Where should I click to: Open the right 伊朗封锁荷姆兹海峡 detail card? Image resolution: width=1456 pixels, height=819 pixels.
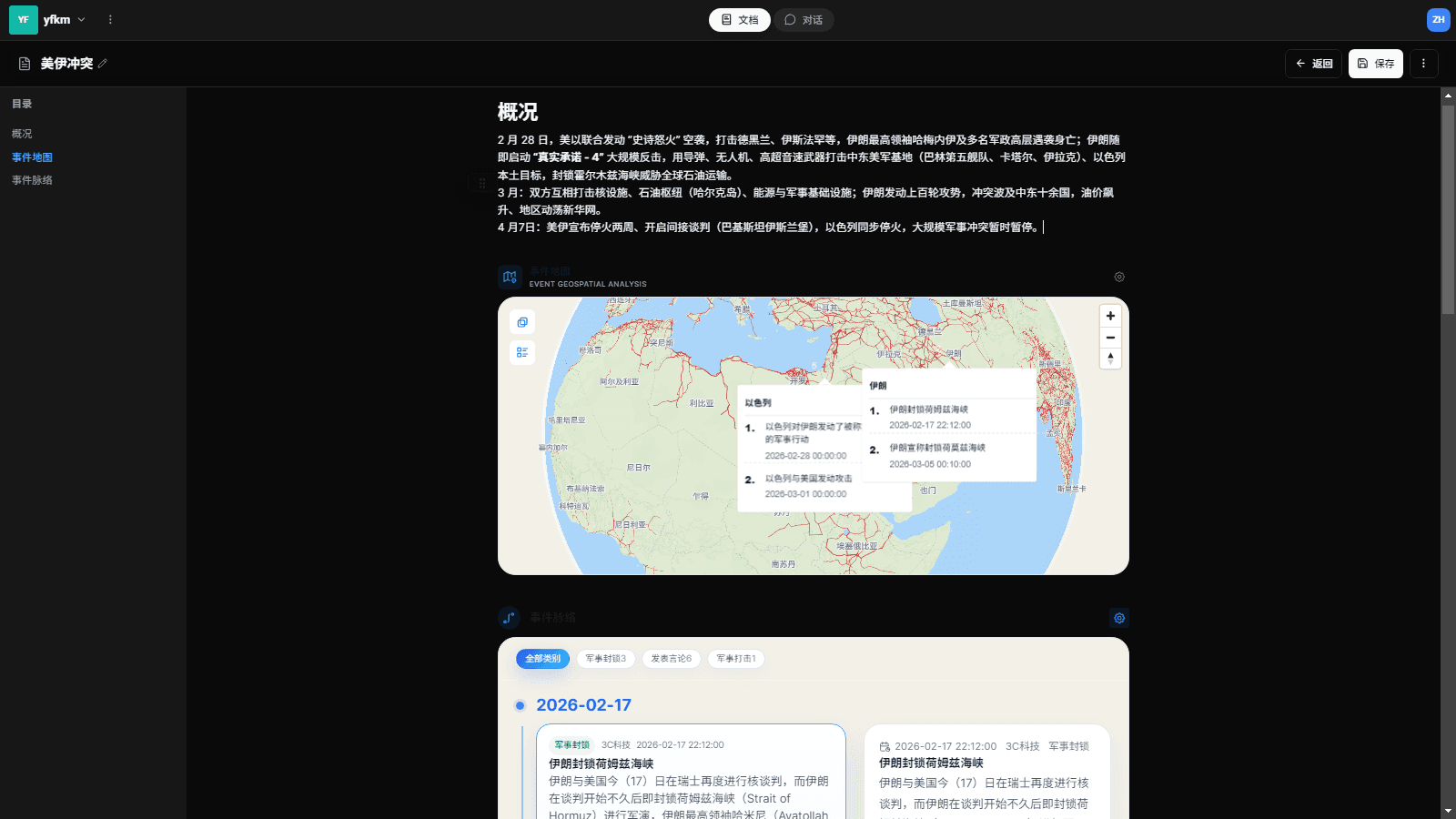click(987, 772)
